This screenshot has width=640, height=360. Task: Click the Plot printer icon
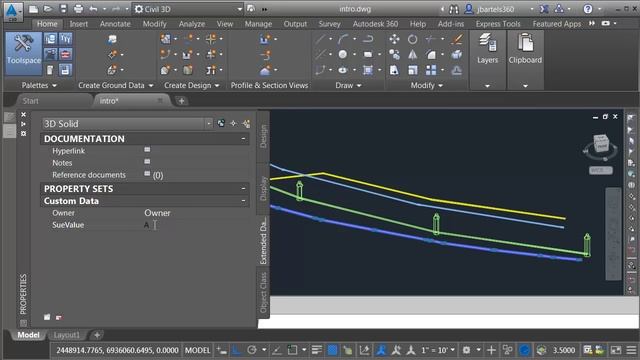click(x=78, y=9)
